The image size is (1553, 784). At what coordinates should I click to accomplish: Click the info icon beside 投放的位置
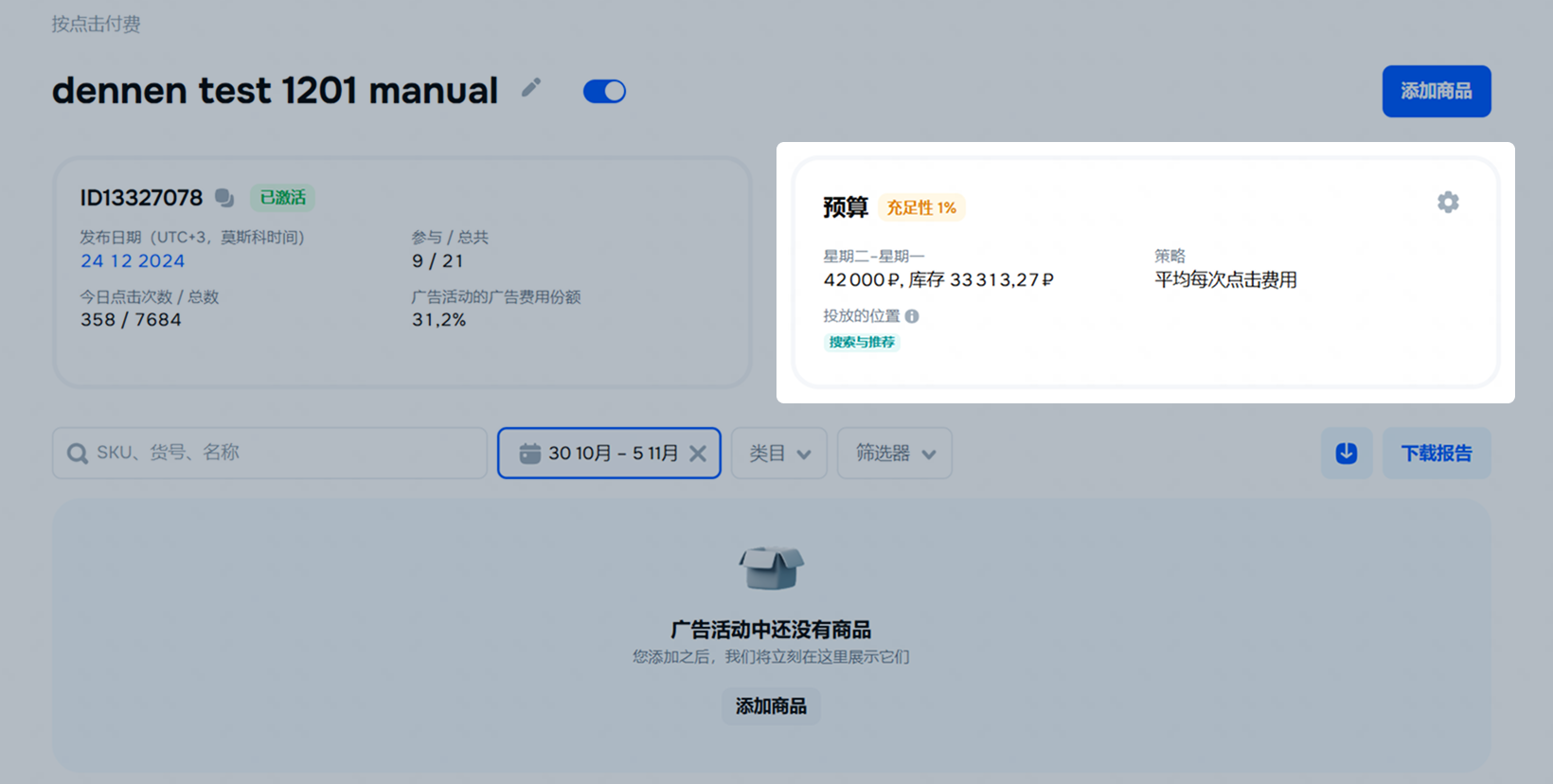(912, 316)
